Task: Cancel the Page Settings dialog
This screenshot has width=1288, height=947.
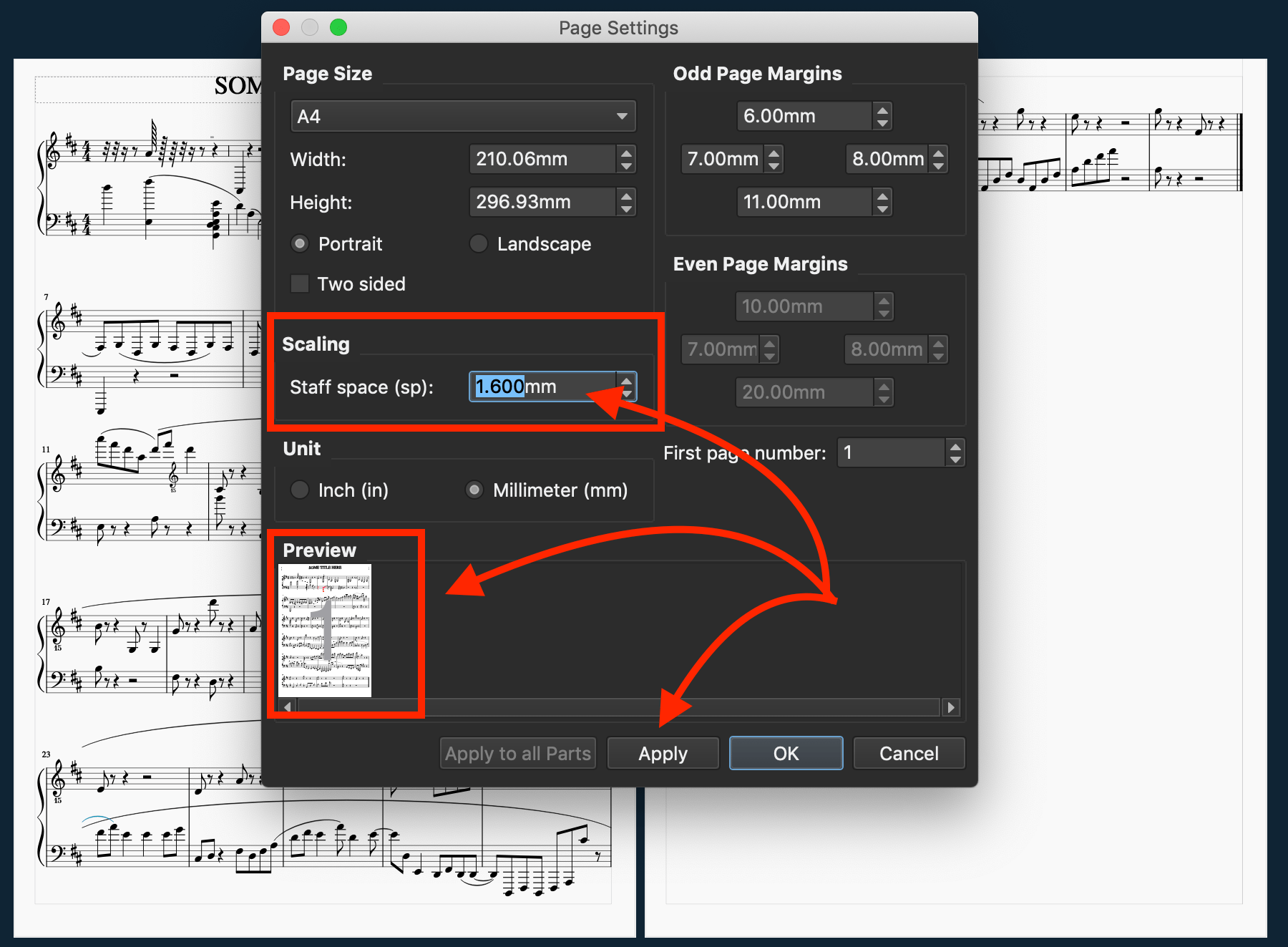Action: click(x=909, y=753)
